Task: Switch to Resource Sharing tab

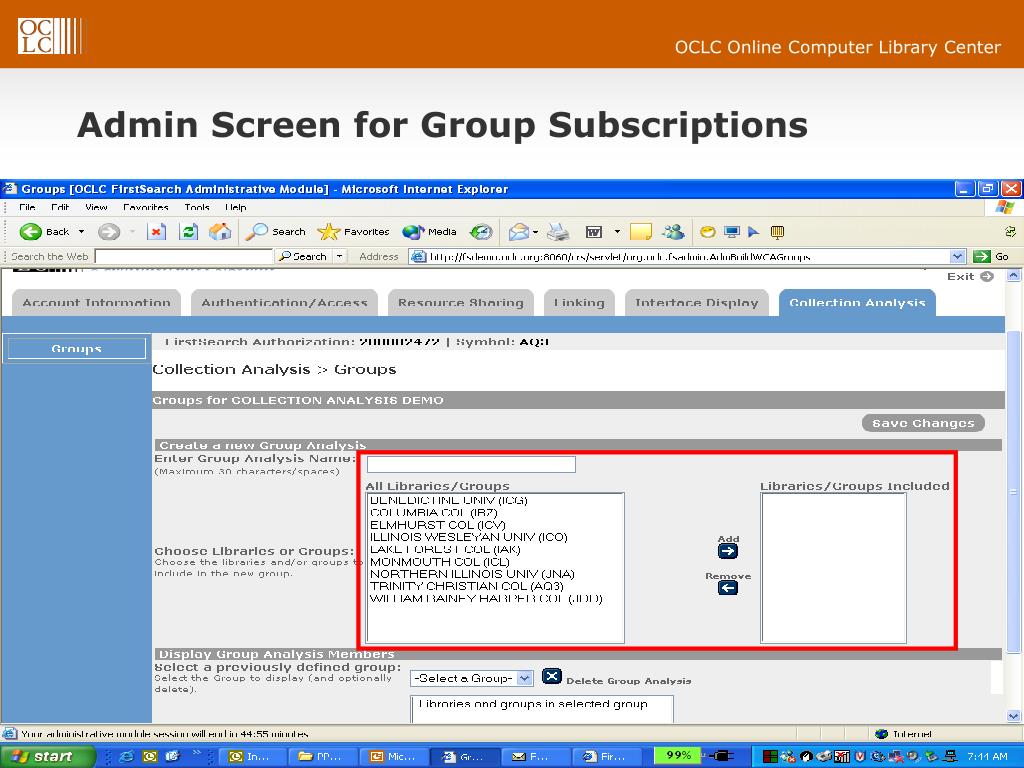Action: coord(461,303)
